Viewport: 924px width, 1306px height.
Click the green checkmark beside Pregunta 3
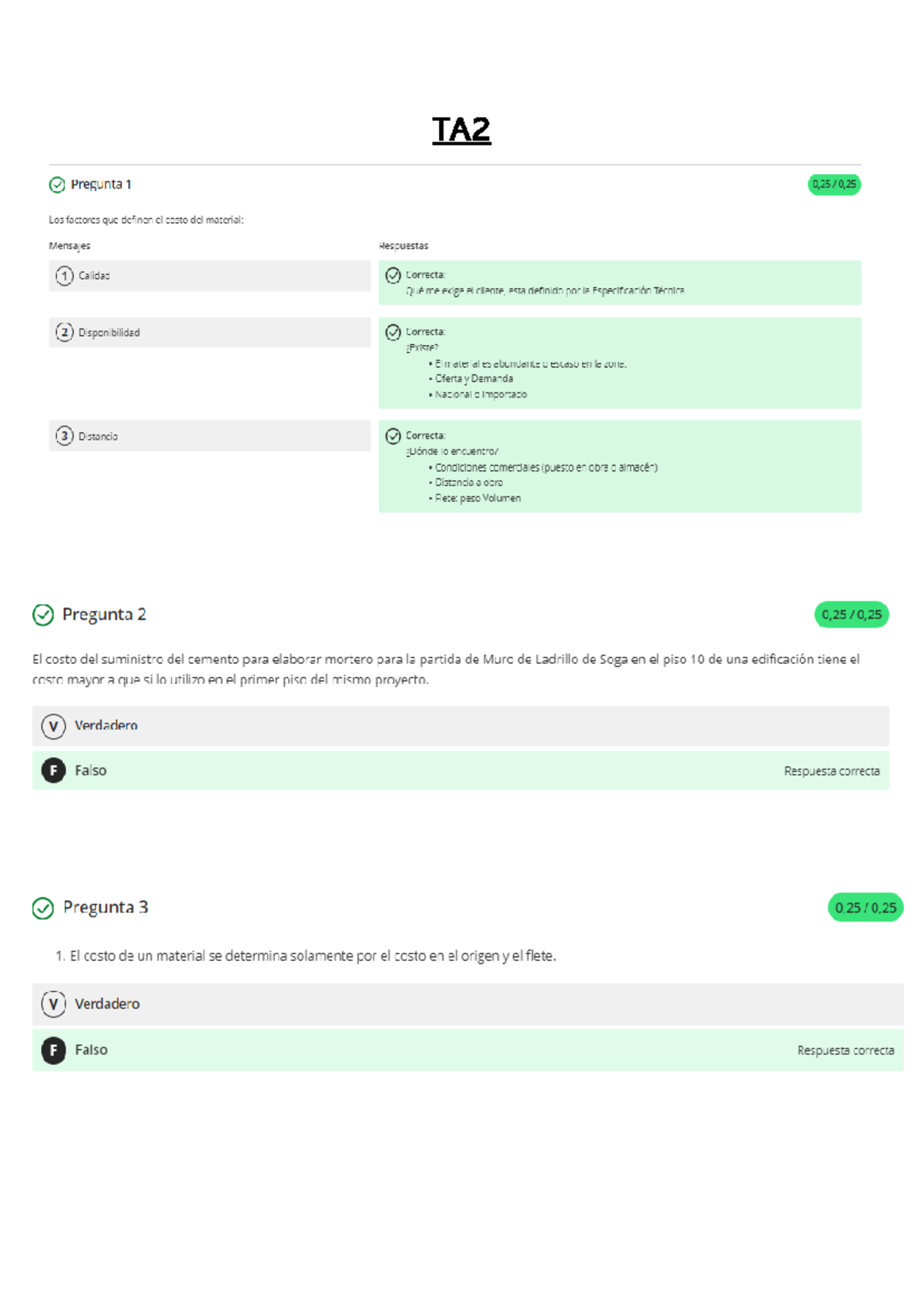click(x=43, y=908)
